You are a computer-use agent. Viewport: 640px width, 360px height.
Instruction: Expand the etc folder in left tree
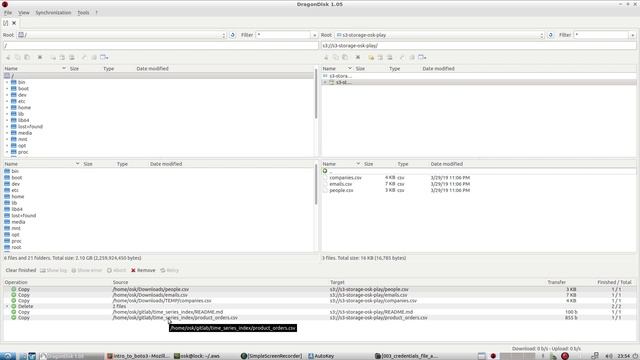[7, 101]
